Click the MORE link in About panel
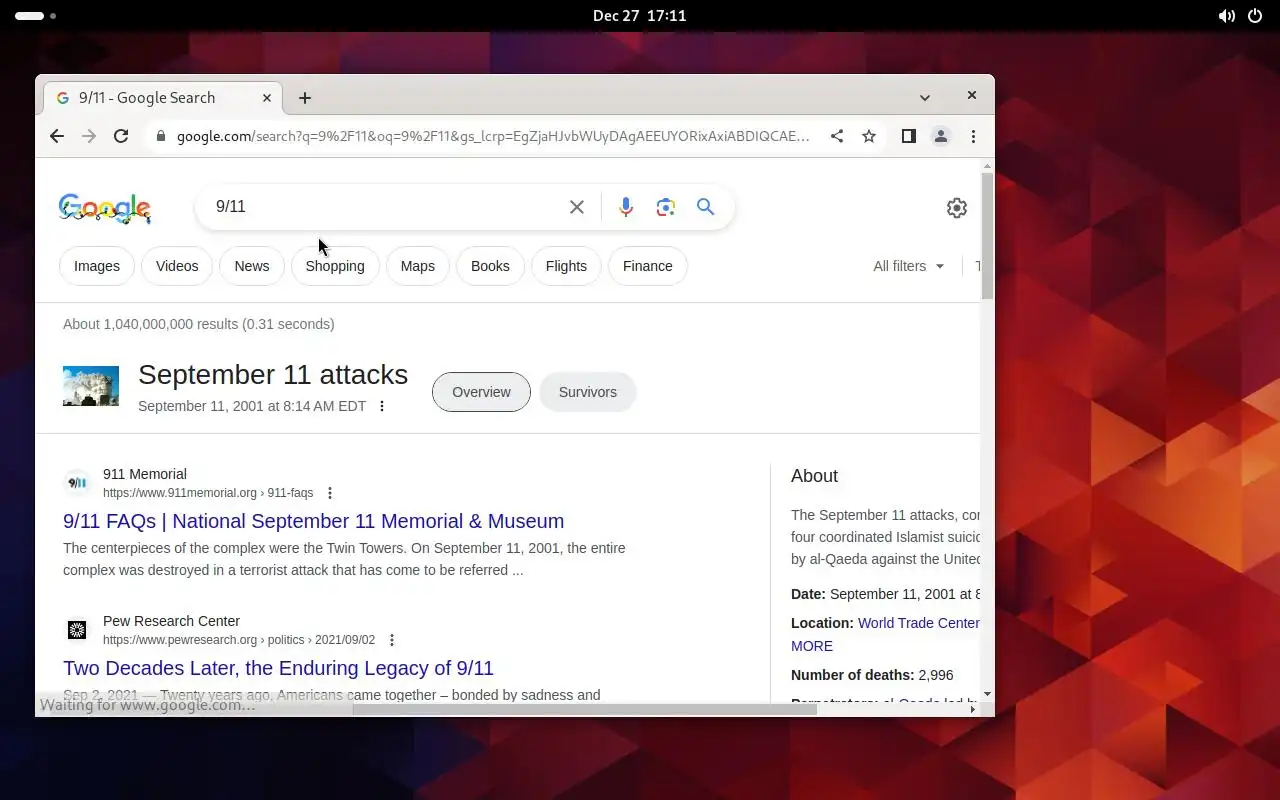Screen dimensions: 1280x800 tap(812, 646)
